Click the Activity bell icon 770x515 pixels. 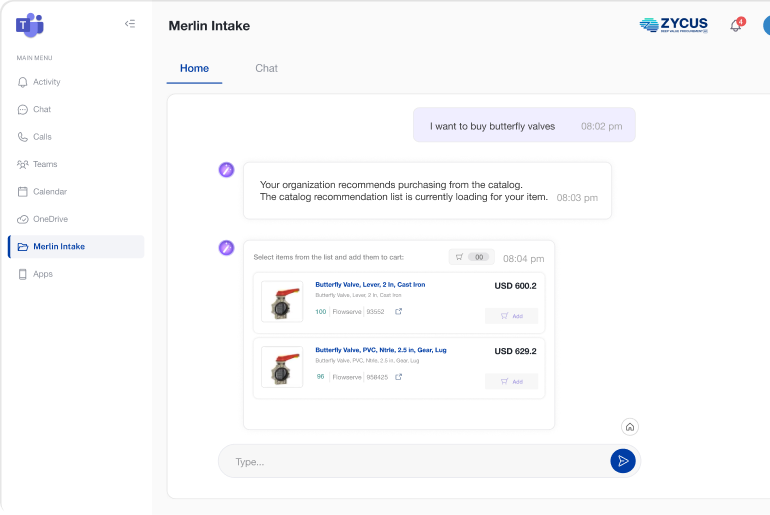pos(23,82)
